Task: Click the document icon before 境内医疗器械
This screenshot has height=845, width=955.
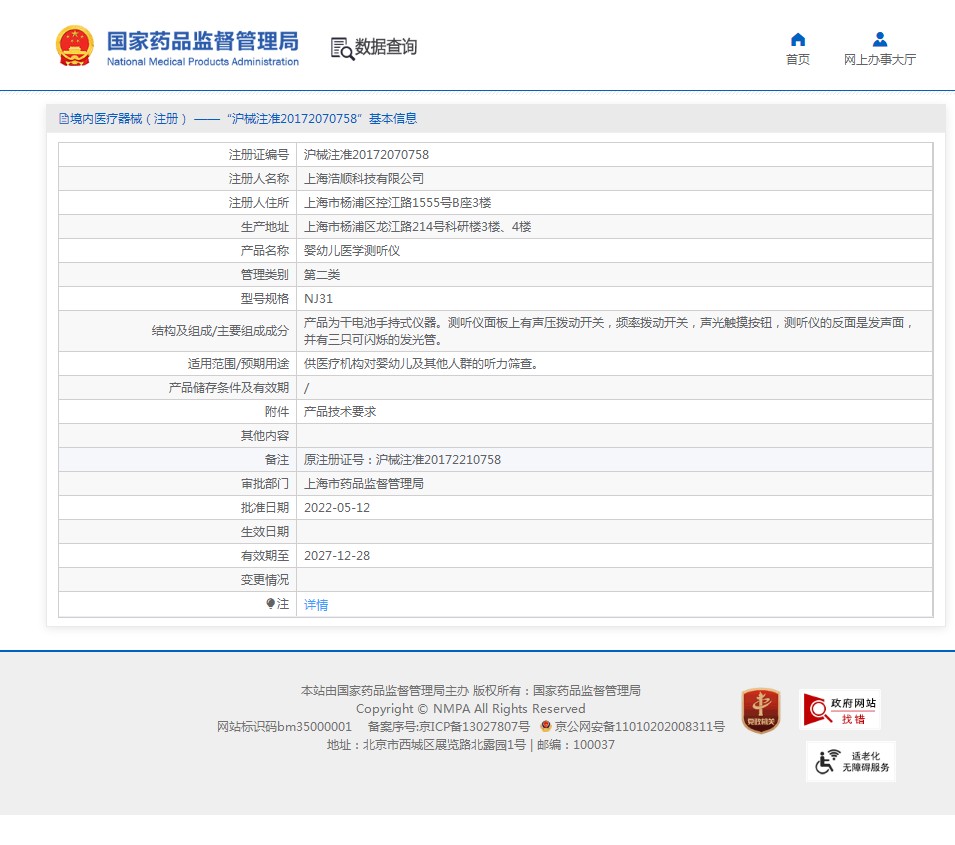Action: point(63,119)
